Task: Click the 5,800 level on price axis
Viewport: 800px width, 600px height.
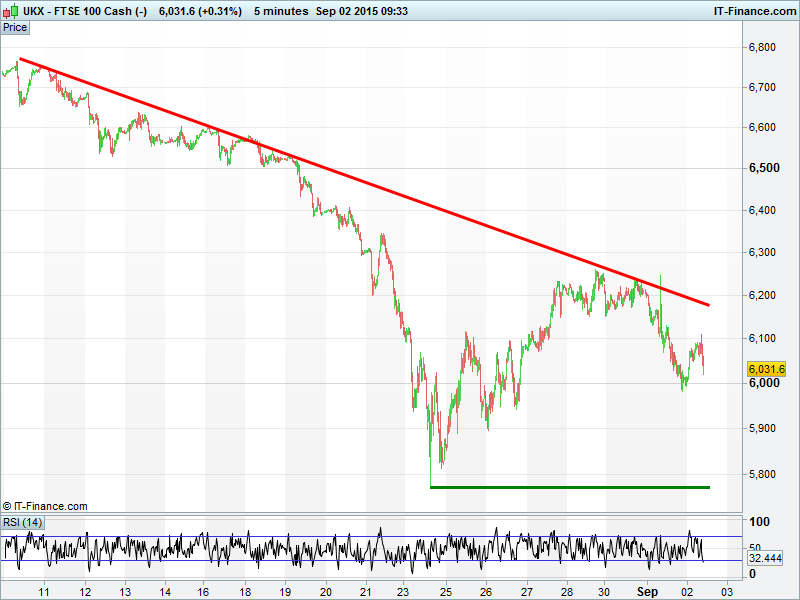Action: tap(764, 473)
